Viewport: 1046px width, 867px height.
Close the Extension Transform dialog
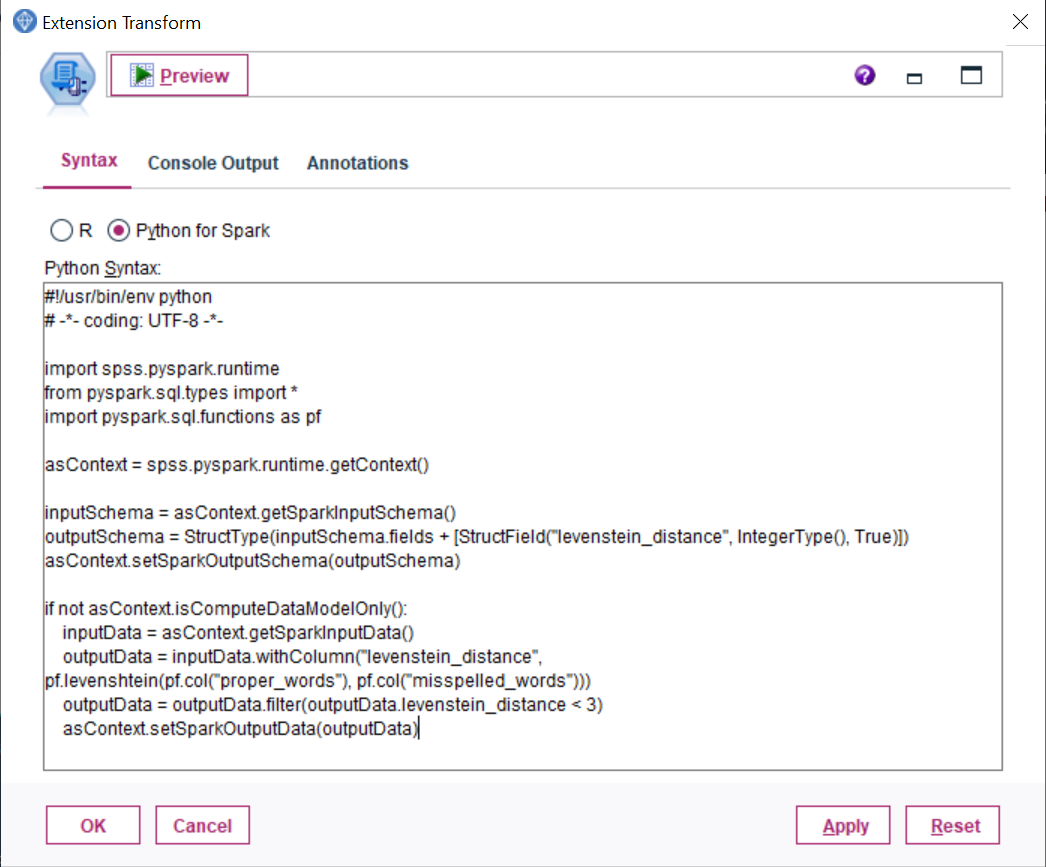coord(1020,21)
